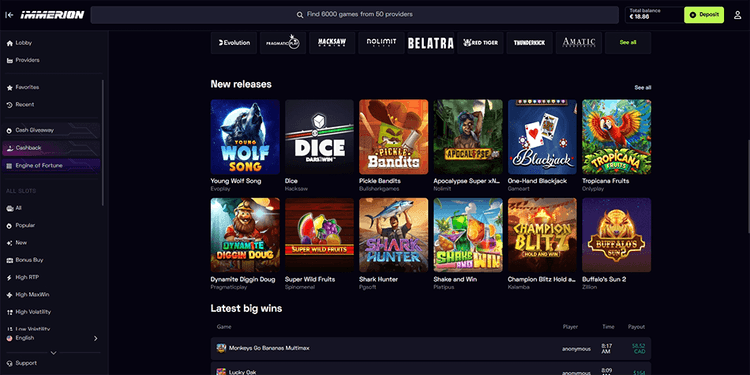This screenshot has height=375, width=750.
Task: Open Champion Blitz Hold and Win thumbnail
Action: click(x=542, y=235)
